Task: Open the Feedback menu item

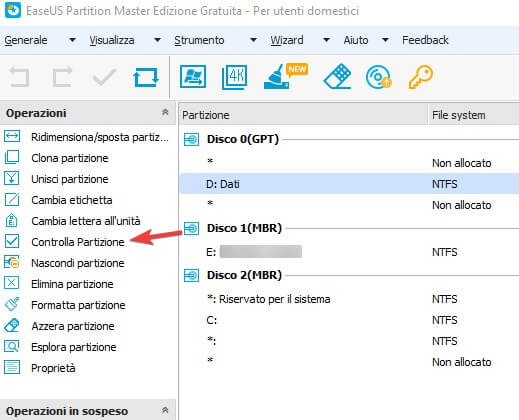Action: pyautogui.click(x=425, y=40)
